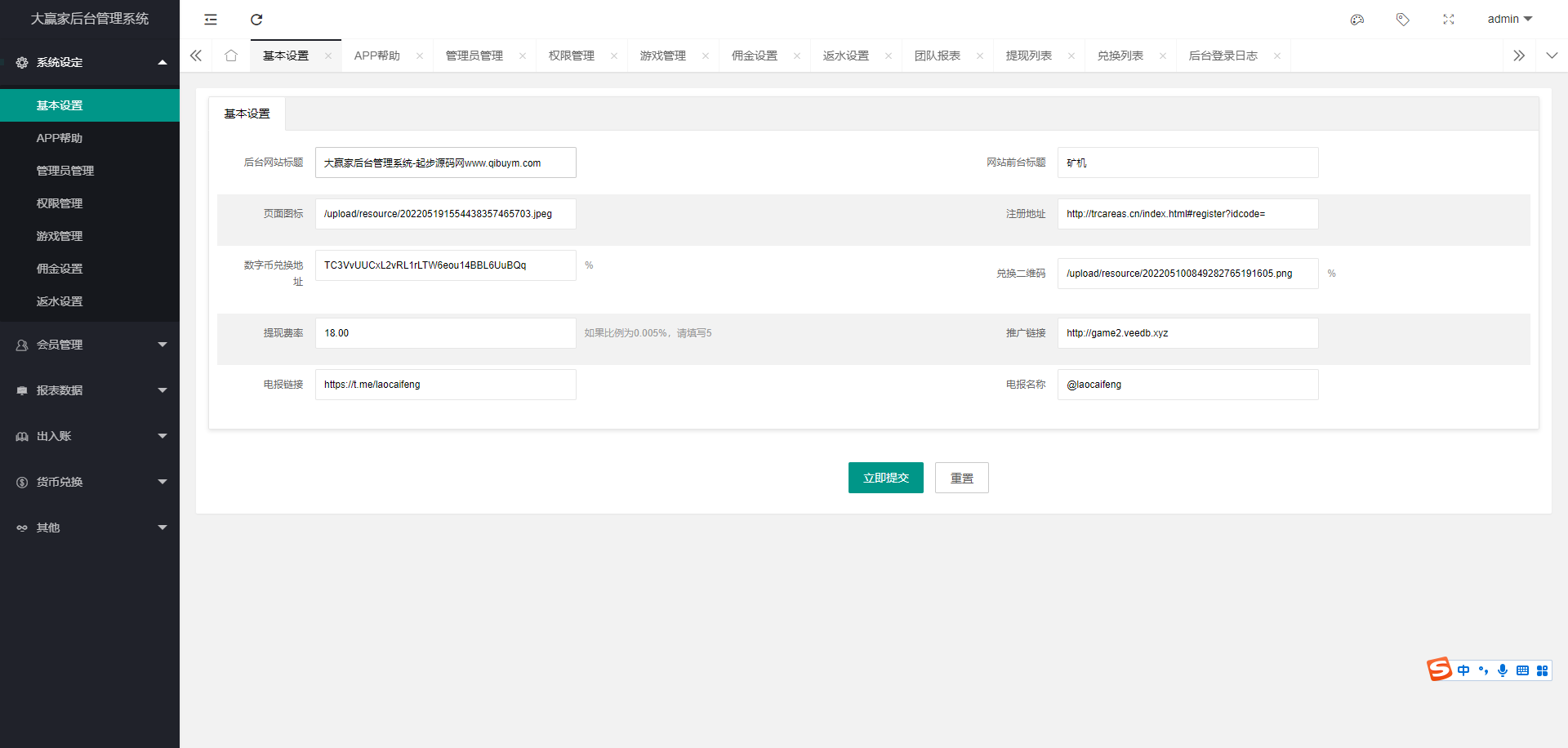Click the 立即提交 submit button
This screenshot has width=1568, height=748.
point(885,478)
